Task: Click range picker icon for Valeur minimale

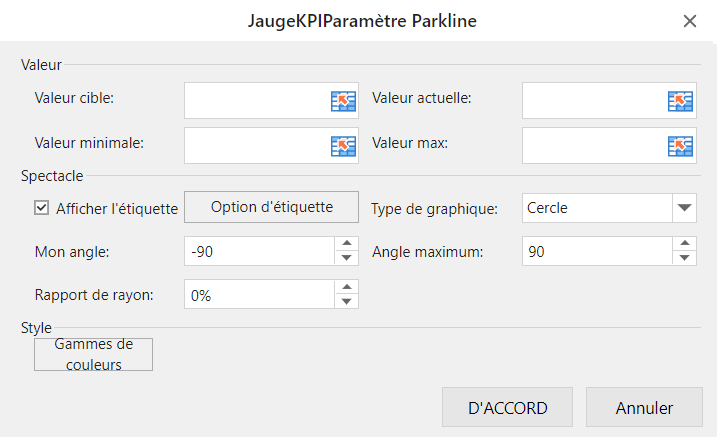Action: [343, 145]
